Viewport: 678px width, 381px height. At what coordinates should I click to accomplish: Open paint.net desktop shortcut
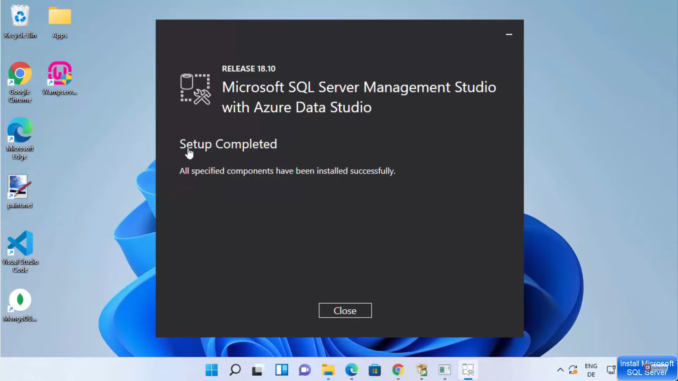20,192
